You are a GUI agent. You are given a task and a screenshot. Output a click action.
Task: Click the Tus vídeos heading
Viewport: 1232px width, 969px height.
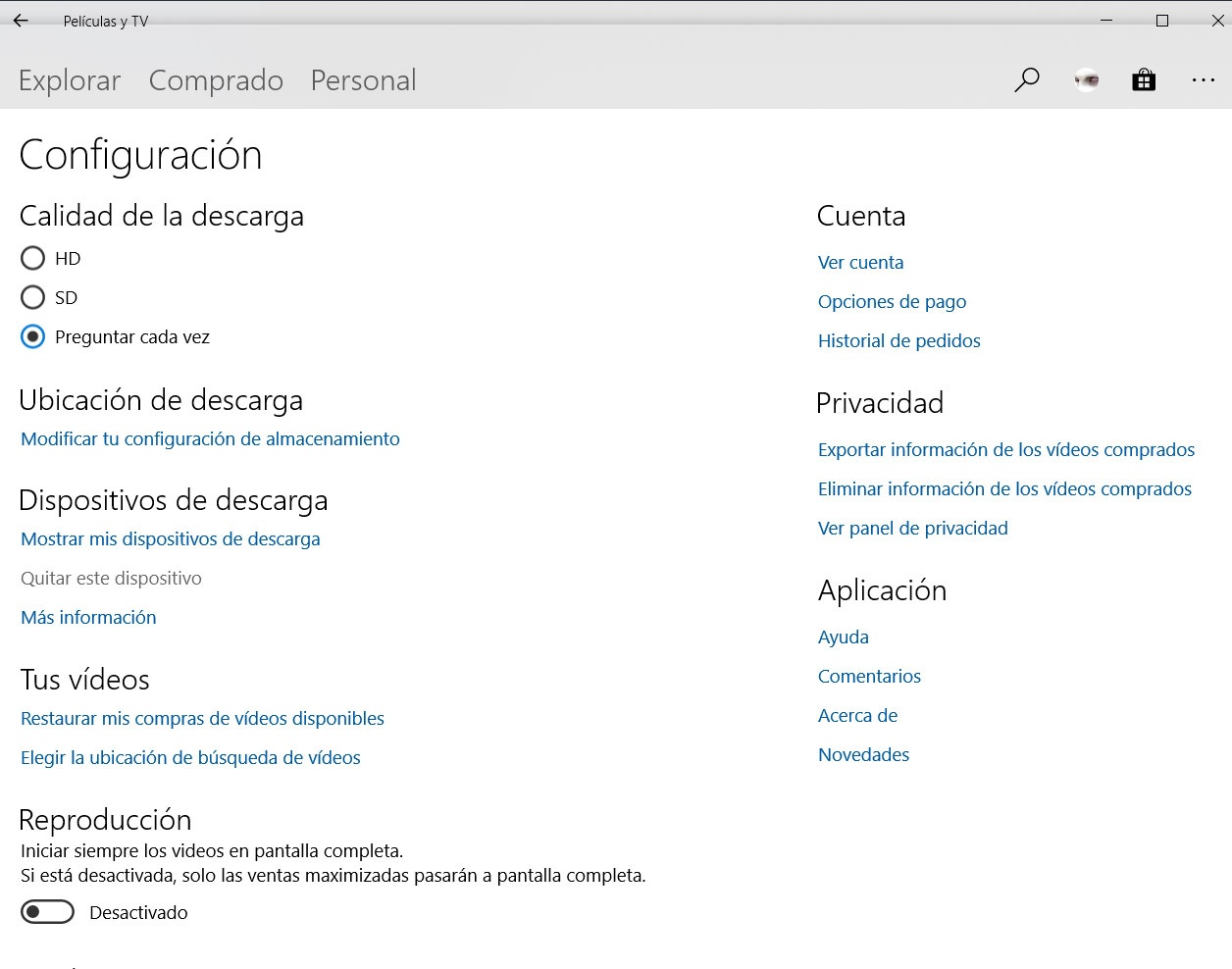[84, 680]
